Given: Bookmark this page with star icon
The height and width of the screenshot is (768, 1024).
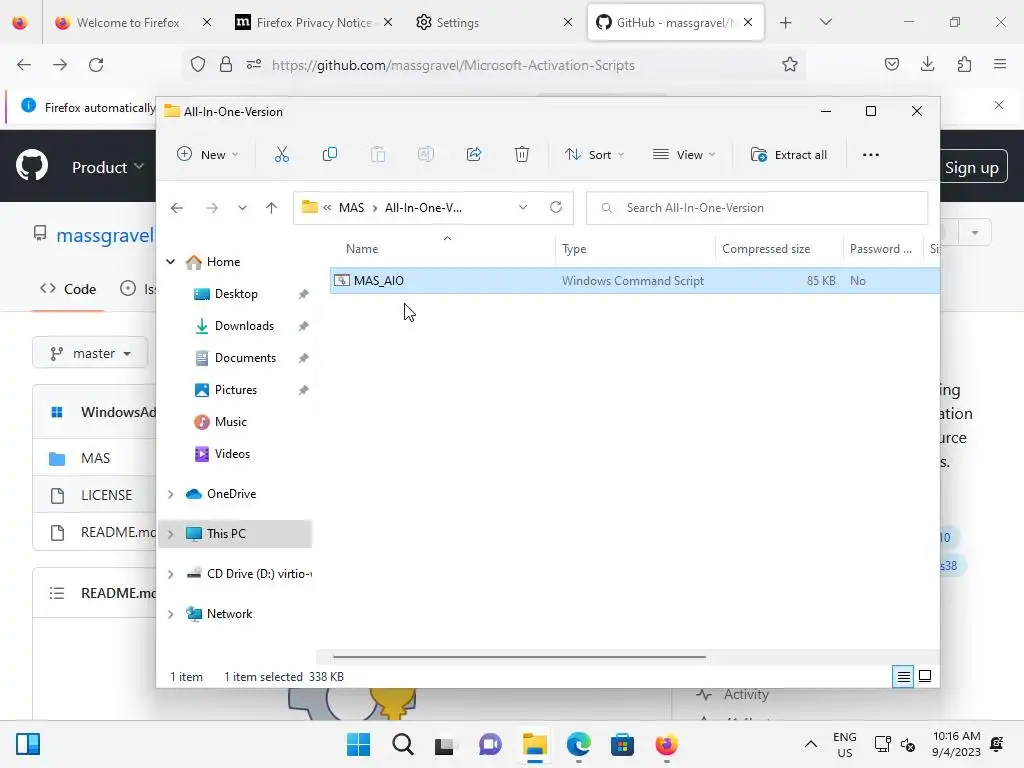Looking at the screenshot, I should click(x=790, y=64).
